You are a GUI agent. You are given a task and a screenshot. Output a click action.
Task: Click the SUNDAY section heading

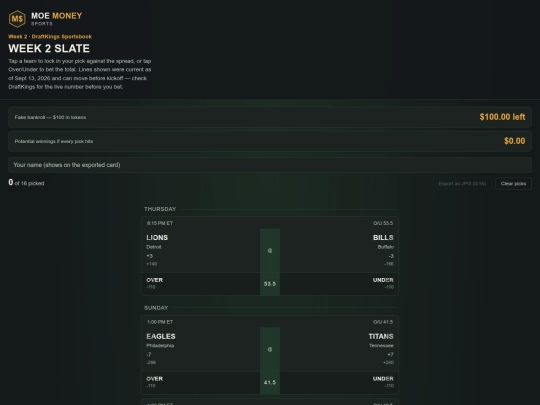(x=156, y=308)
